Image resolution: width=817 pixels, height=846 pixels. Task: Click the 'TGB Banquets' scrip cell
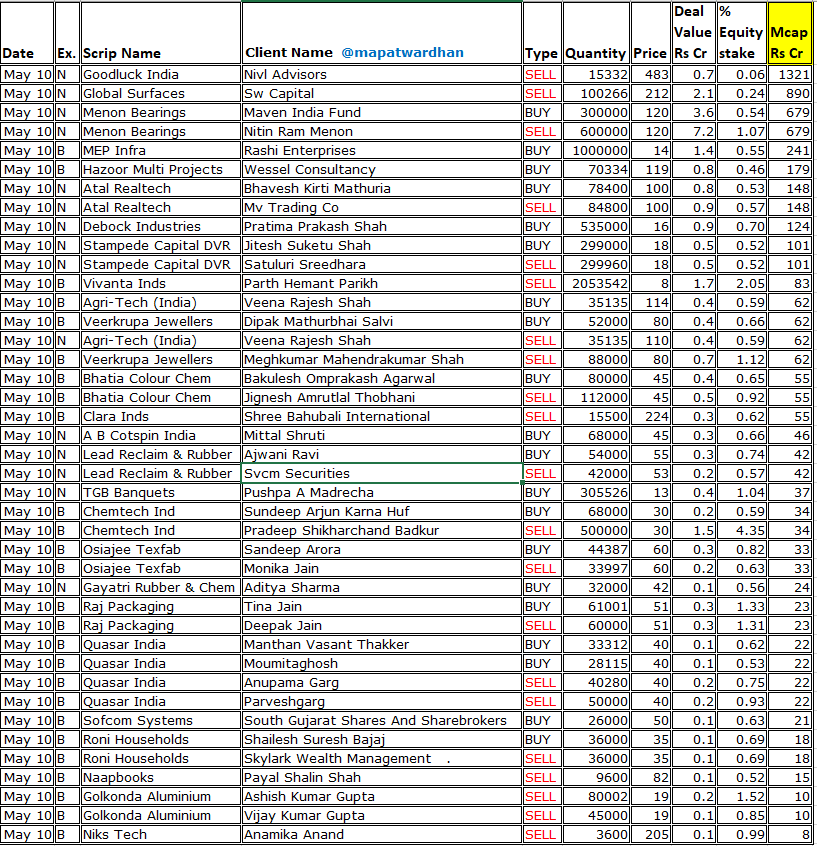(x=161, y=493)
